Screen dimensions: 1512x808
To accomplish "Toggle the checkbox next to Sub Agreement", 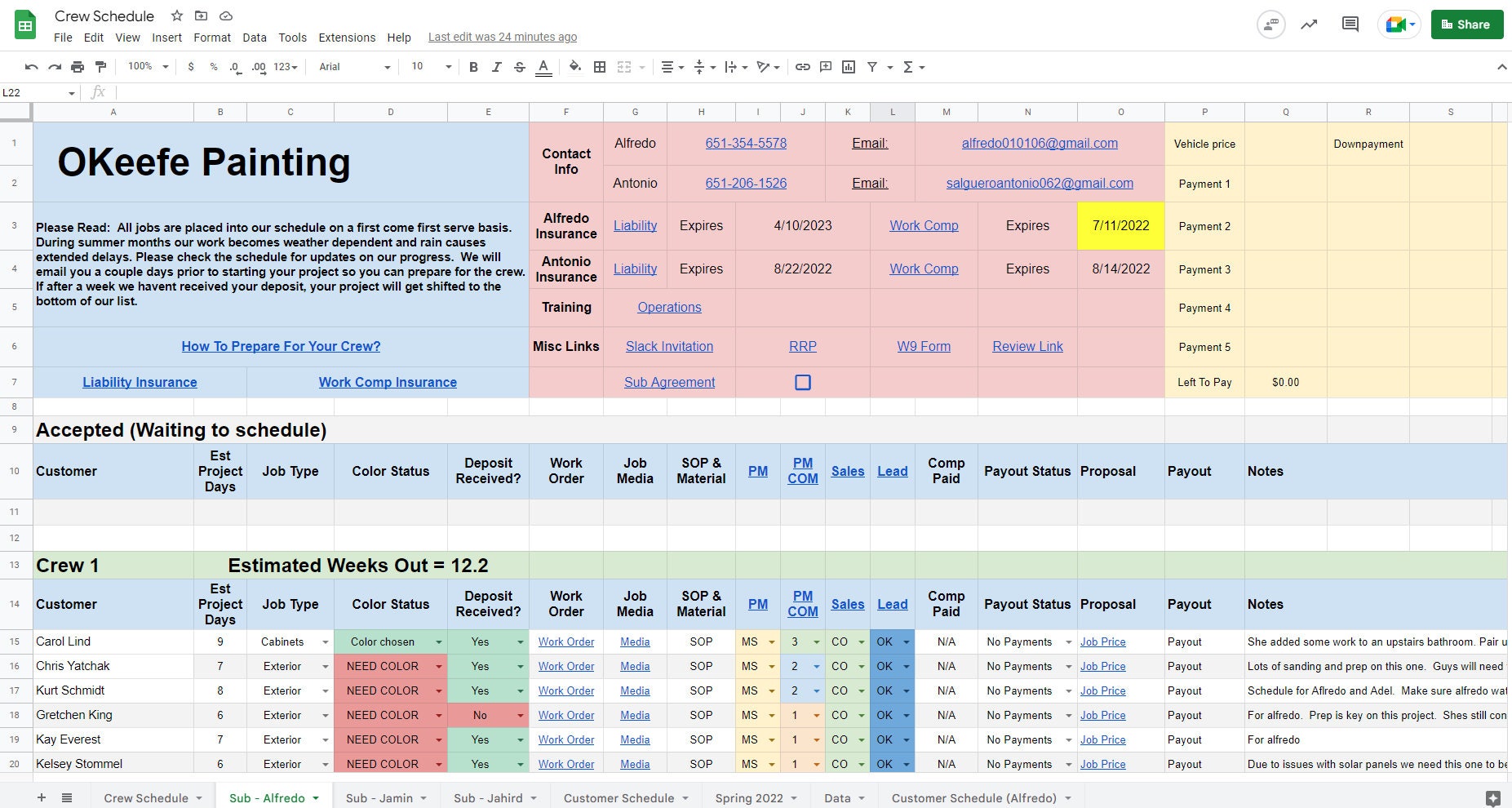I will click(803, 382).
